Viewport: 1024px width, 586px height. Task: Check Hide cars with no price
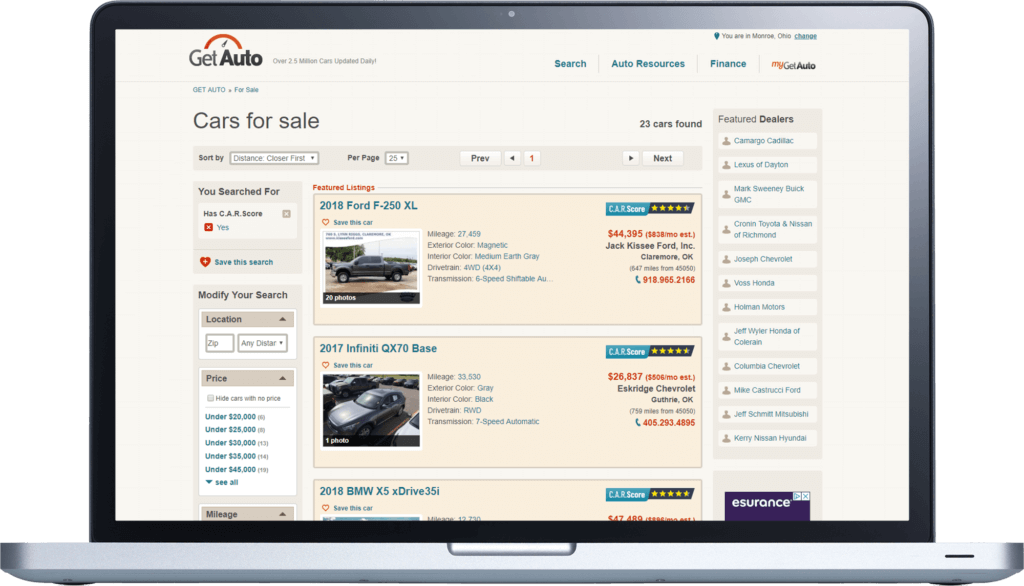[210, 398]
